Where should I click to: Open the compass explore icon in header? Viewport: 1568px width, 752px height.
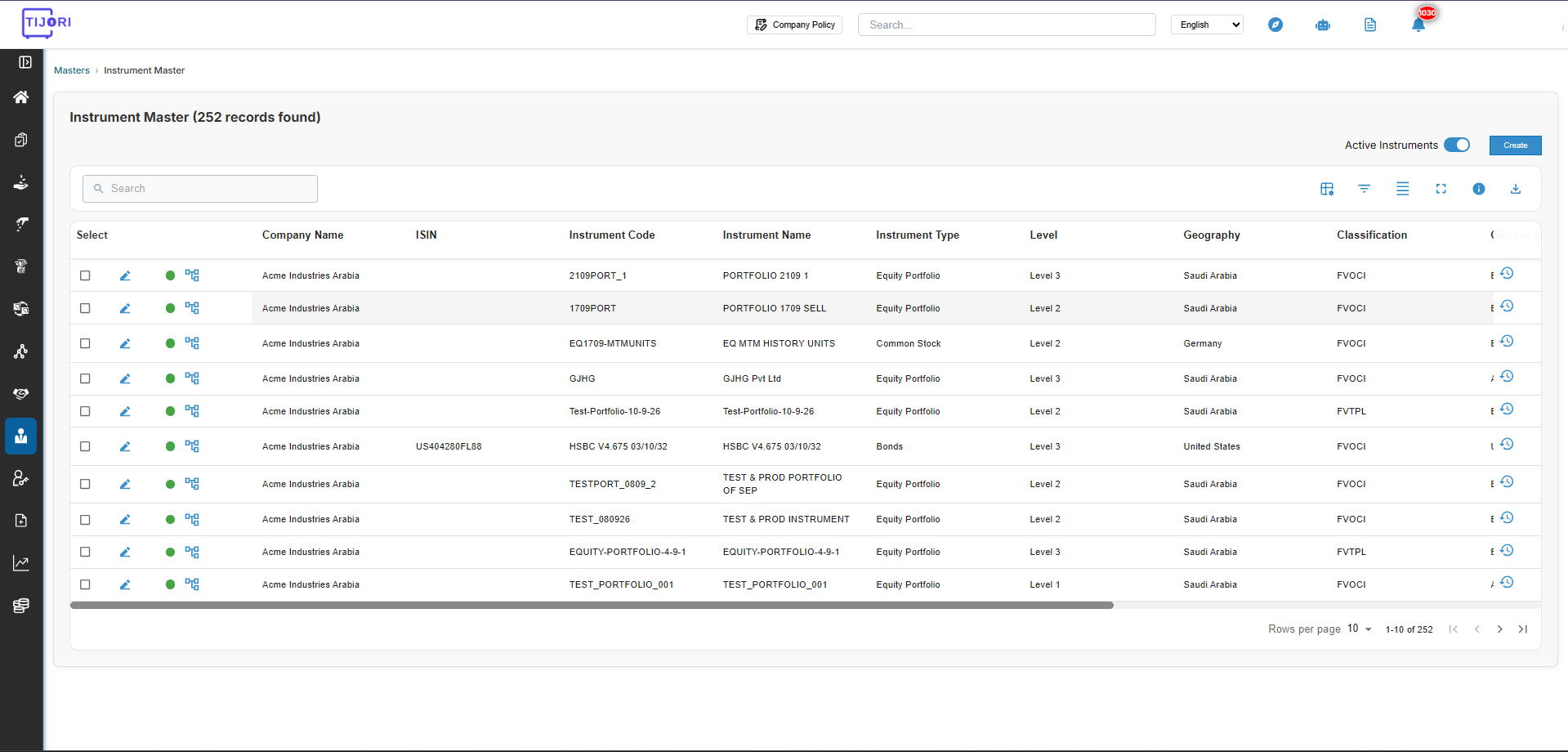[x=1275, y=25]
